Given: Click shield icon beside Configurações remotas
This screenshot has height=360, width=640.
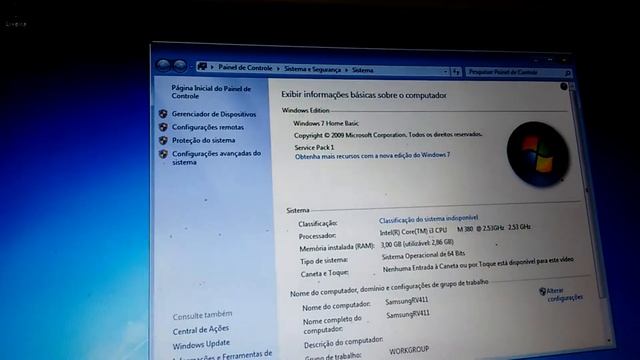Looking at the screenshot, I should point(163,127).
